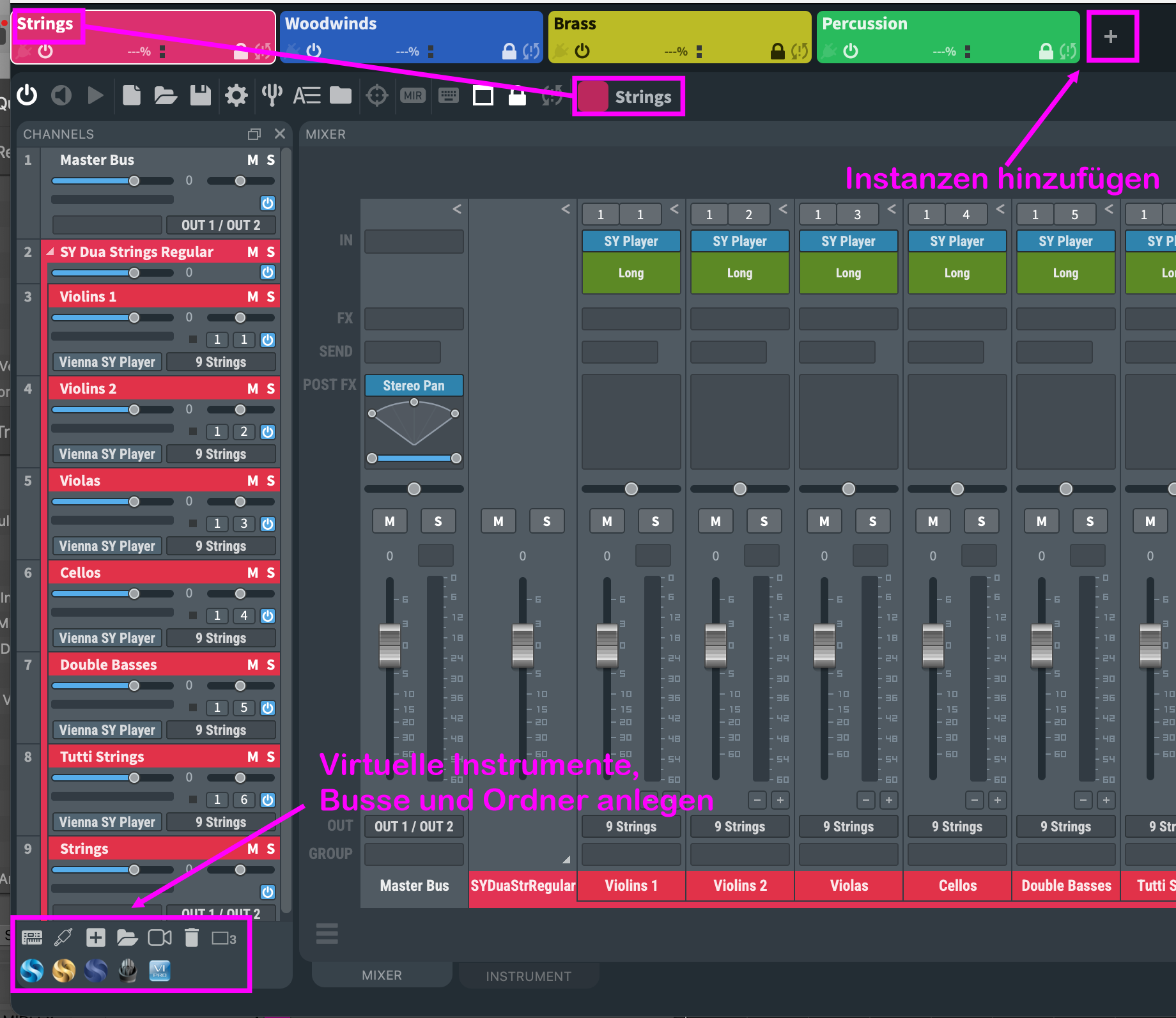
Task: Add a new instance with the plus button
Action: (1111, 36)
